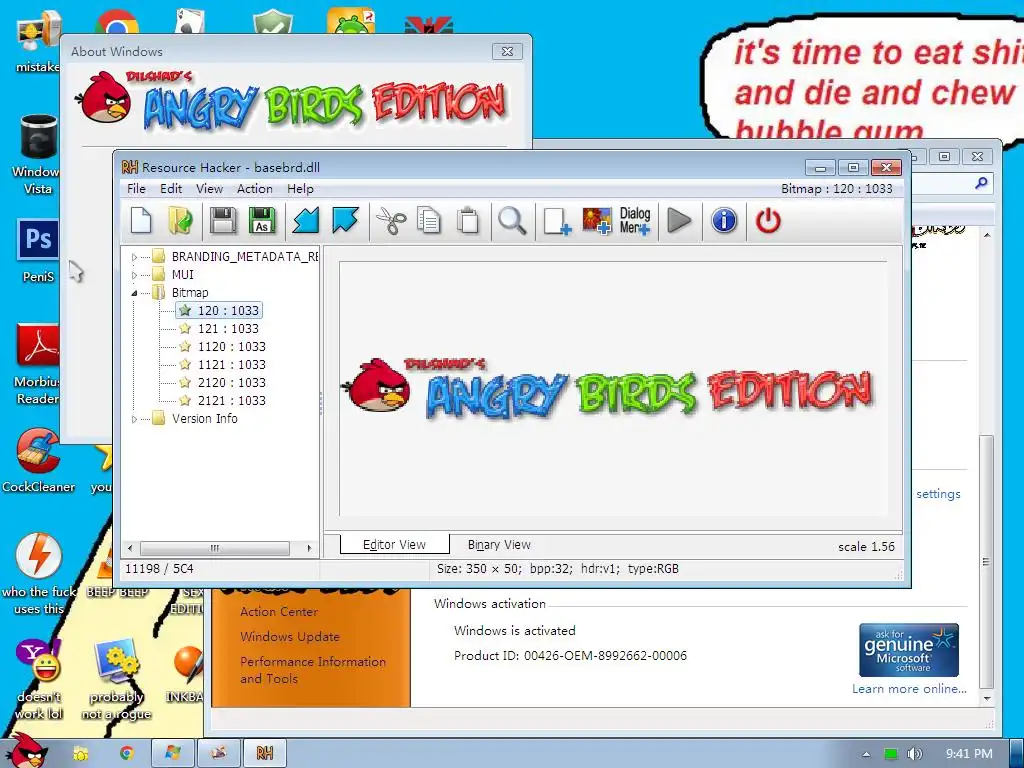
Task: Click the INKBA desktop icon
Action: (x=185, y=675)
